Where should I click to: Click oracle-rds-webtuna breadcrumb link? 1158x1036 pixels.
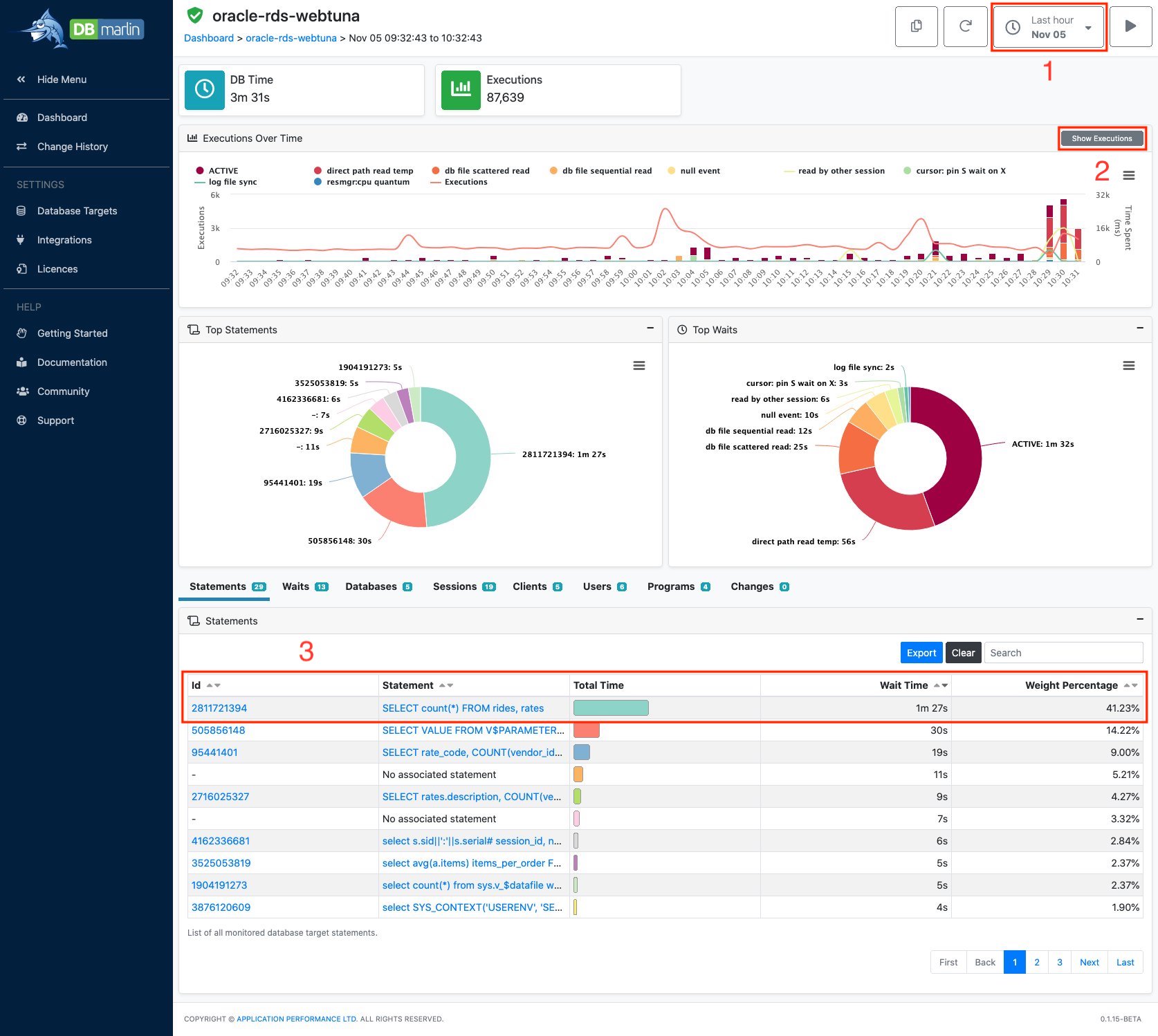click(291, 38)
